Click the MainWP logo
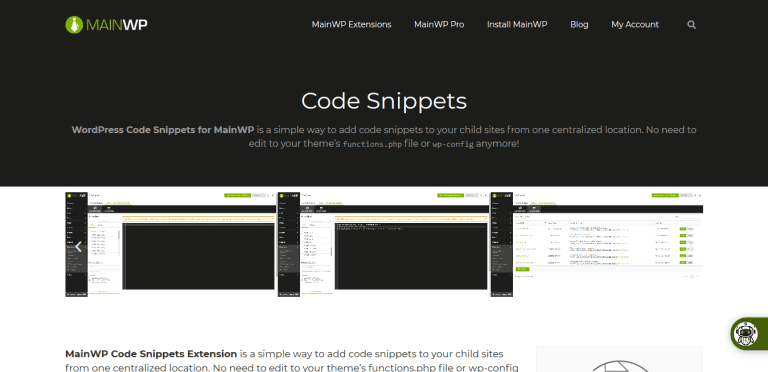The height and width of the screenshot is (372, 768). [106, 24]
